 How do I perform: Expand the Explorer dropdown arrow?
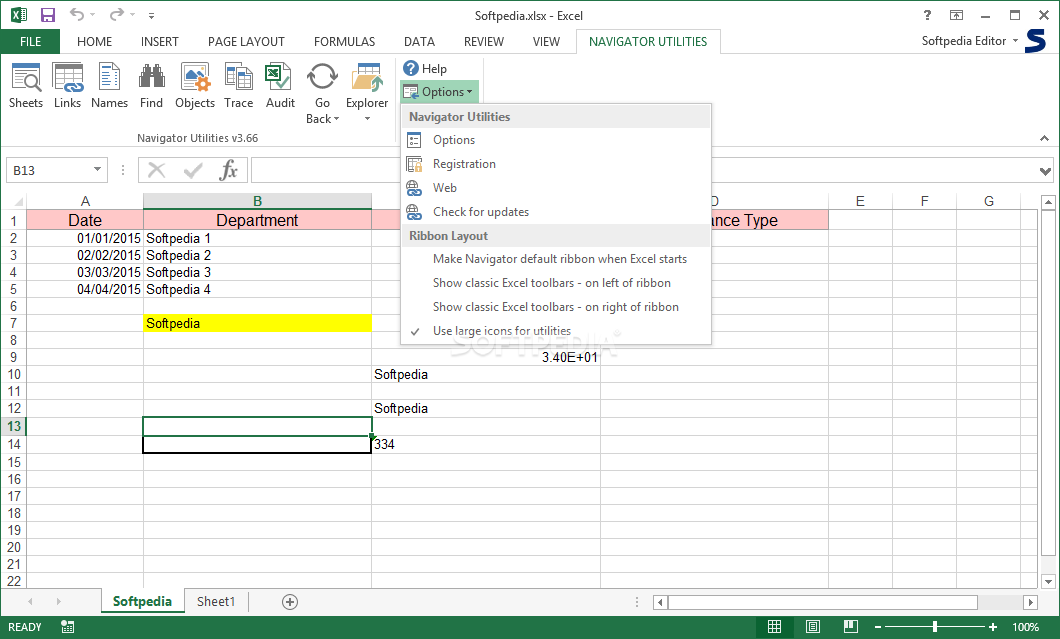367,119
